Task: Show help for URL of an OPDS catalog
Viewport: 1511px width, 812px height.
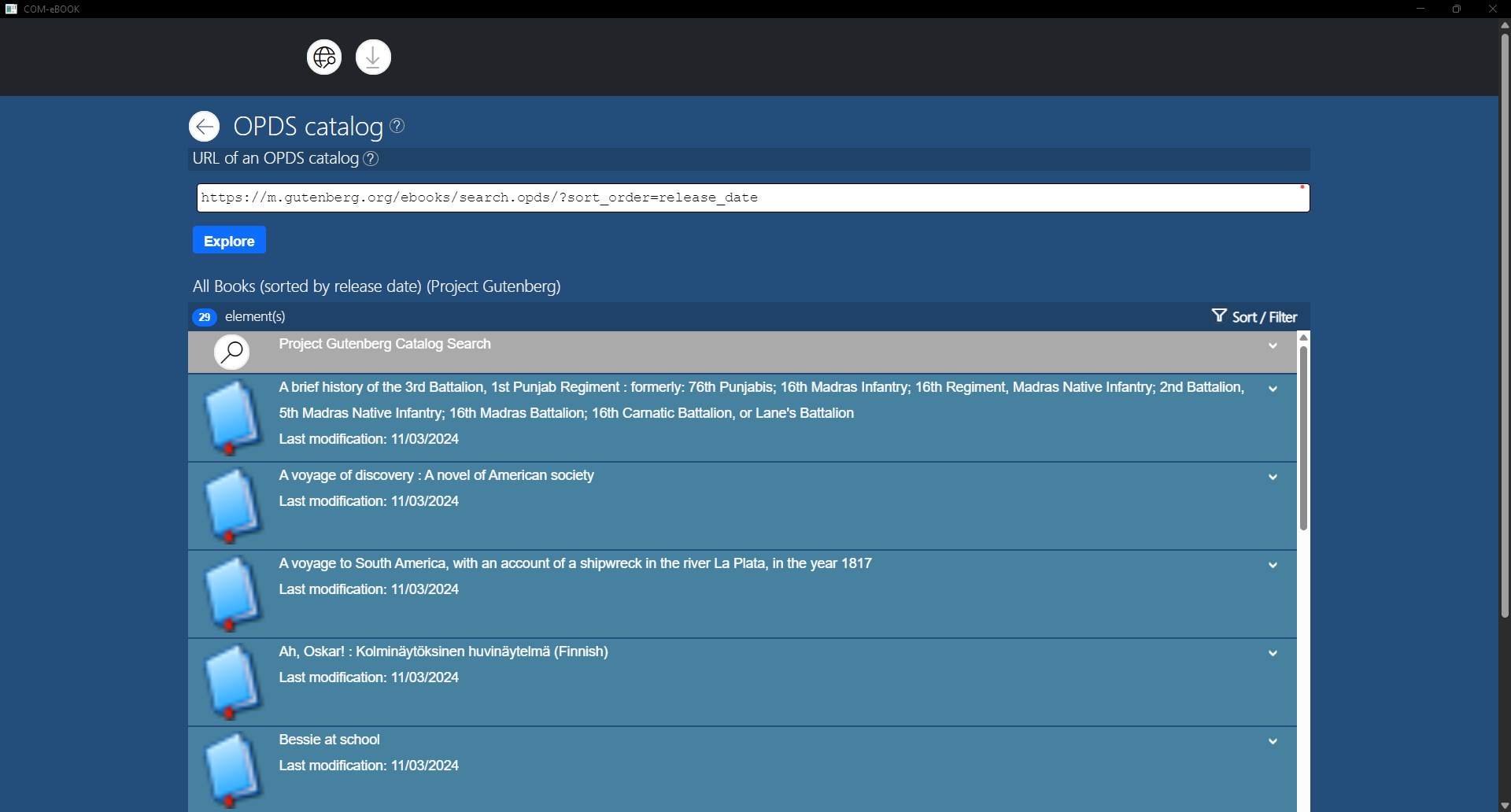Action: pyautogui.click(x=371, y=159)
